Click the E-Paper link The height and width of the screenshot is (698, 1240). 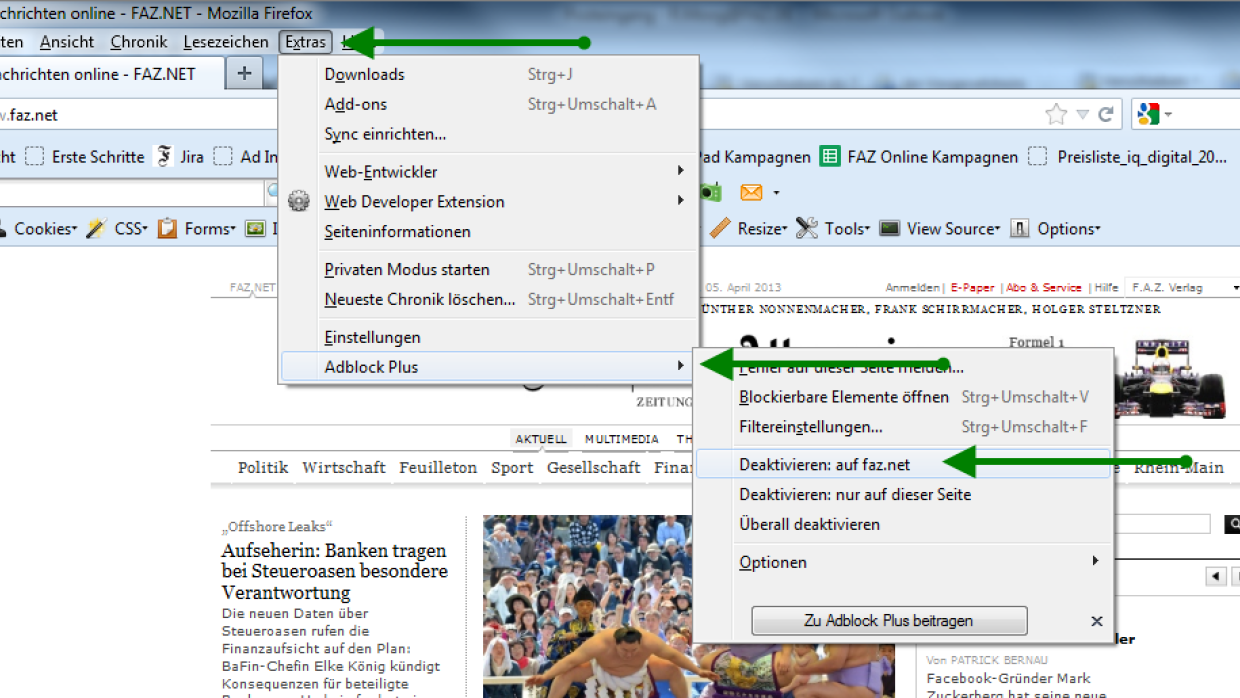973,287
